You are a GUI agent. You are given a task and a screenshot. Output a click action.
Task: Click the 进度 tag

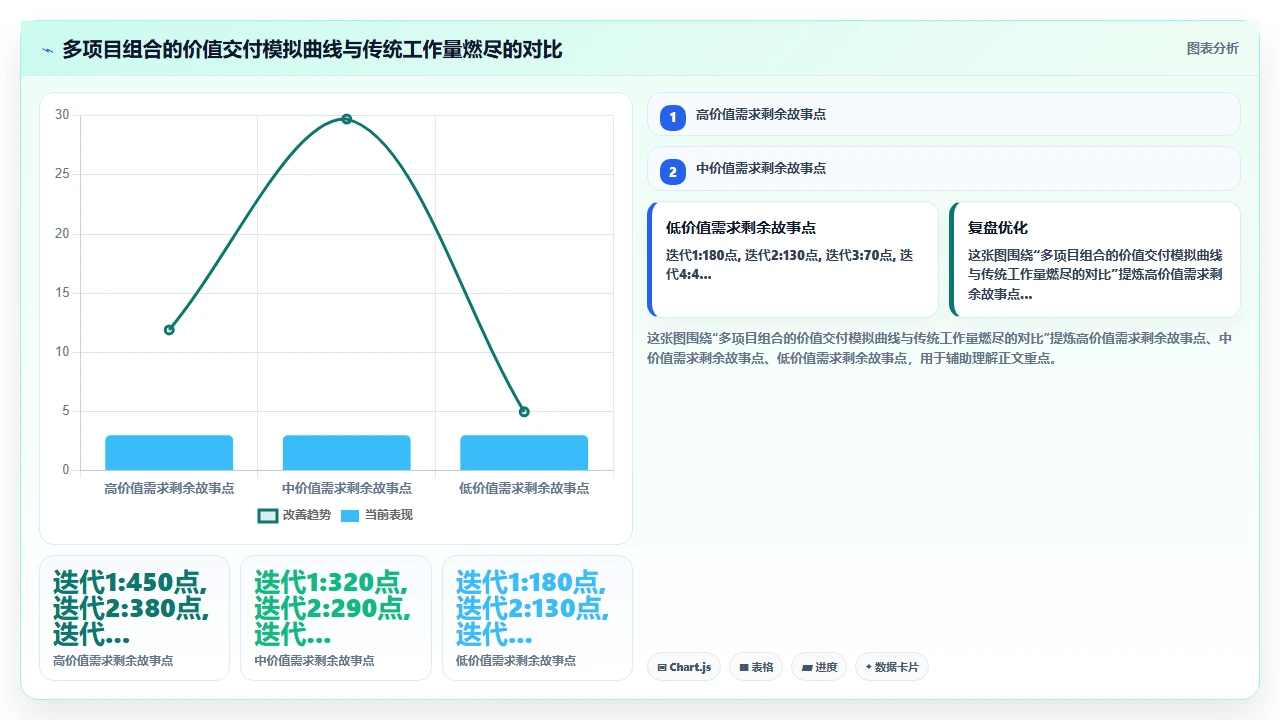click(819, 667)
